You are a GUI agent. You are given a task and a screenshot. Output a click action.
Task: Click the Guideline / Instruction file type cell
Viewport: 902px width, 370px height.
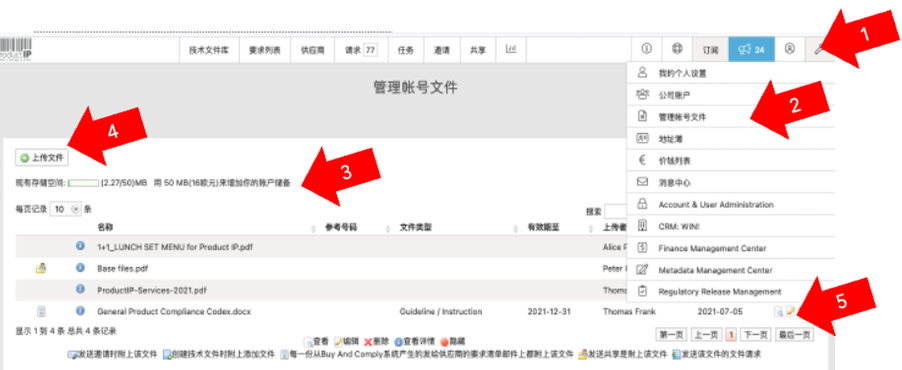tap(441, 311)
